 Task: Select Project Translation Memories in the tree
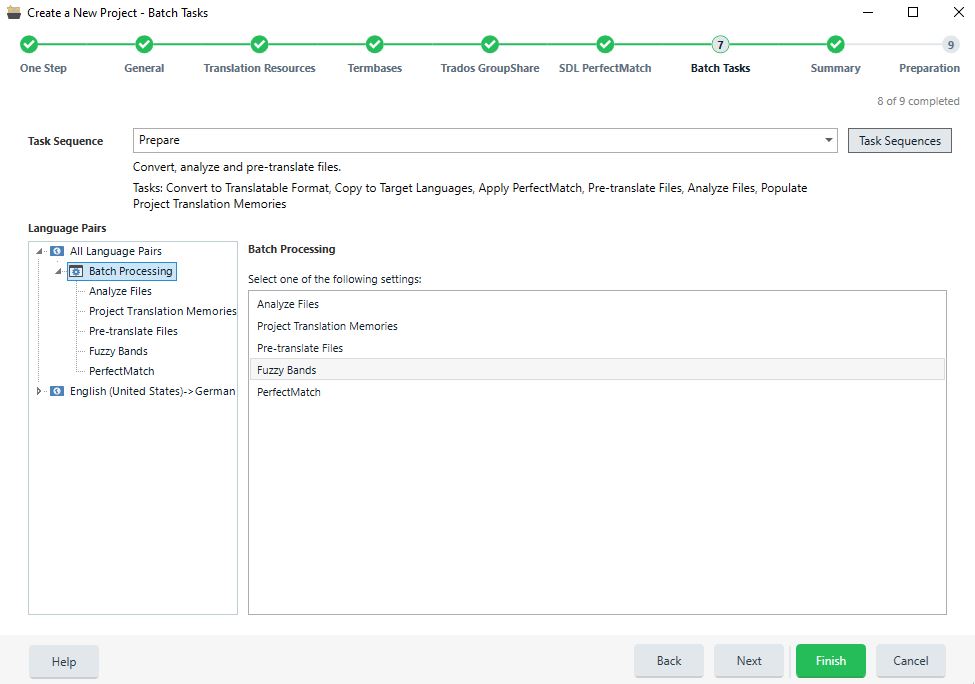pyautogui.click(x=162, y=311)
